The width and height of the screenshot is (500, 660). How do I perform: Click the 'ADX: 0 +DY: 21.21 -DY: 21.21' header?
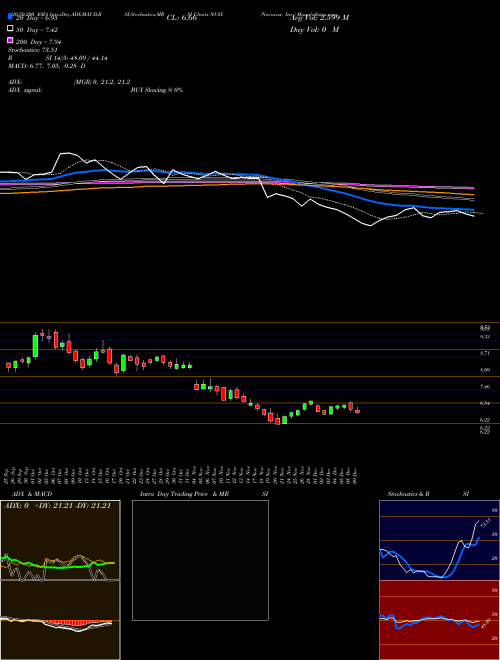pos(57,506)
